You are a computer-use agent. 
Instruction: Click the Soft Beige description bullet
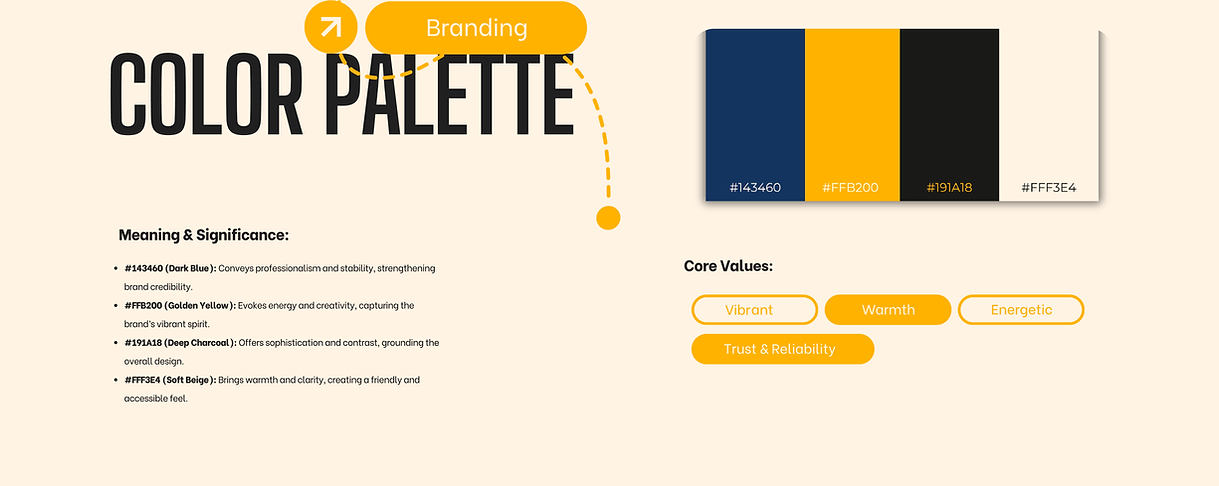tap(272, 389)
